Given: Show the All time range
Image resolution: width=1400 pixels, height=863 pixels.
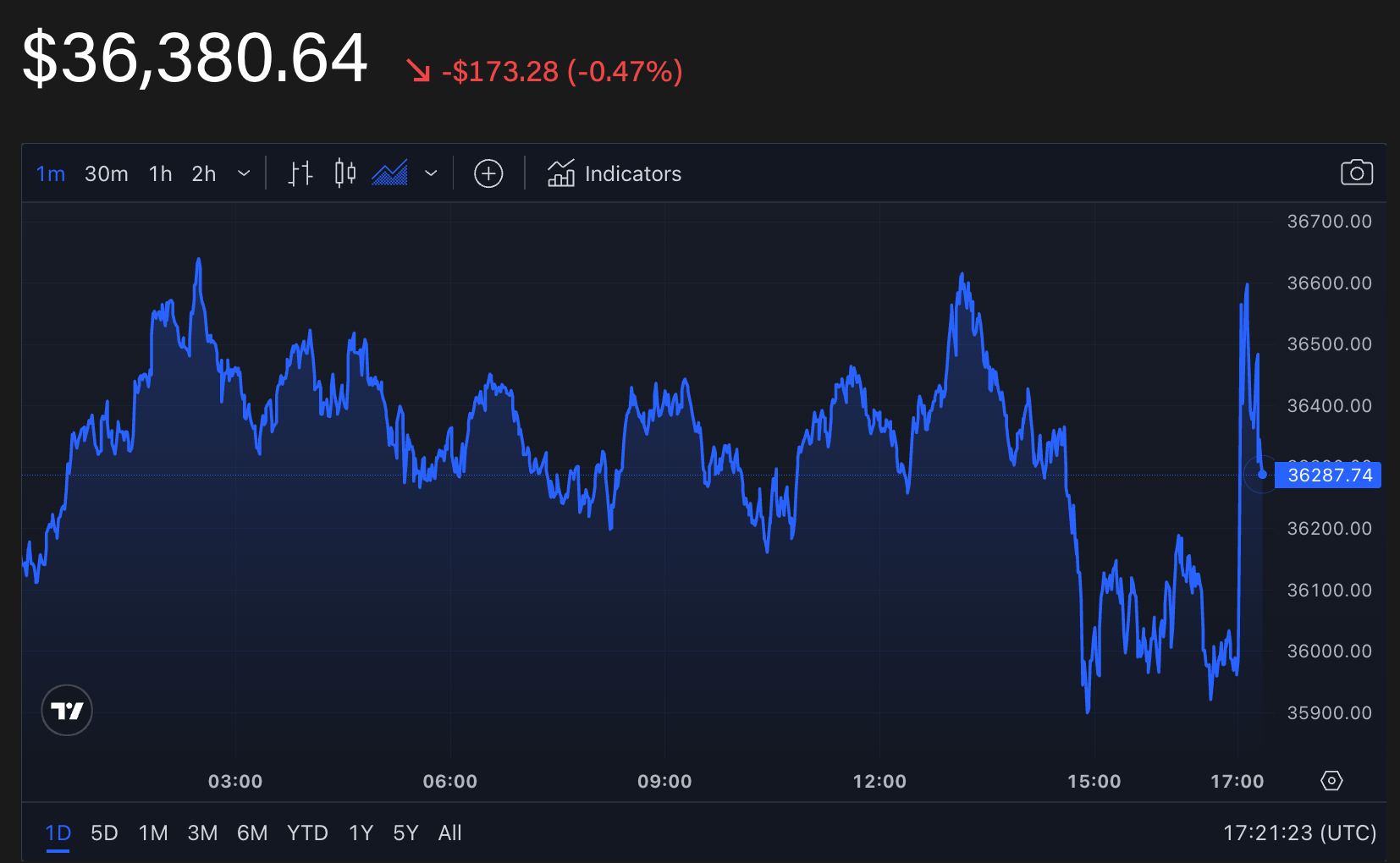Looking at the screenshot, I should pyautogui.click(x=449, y=833).
